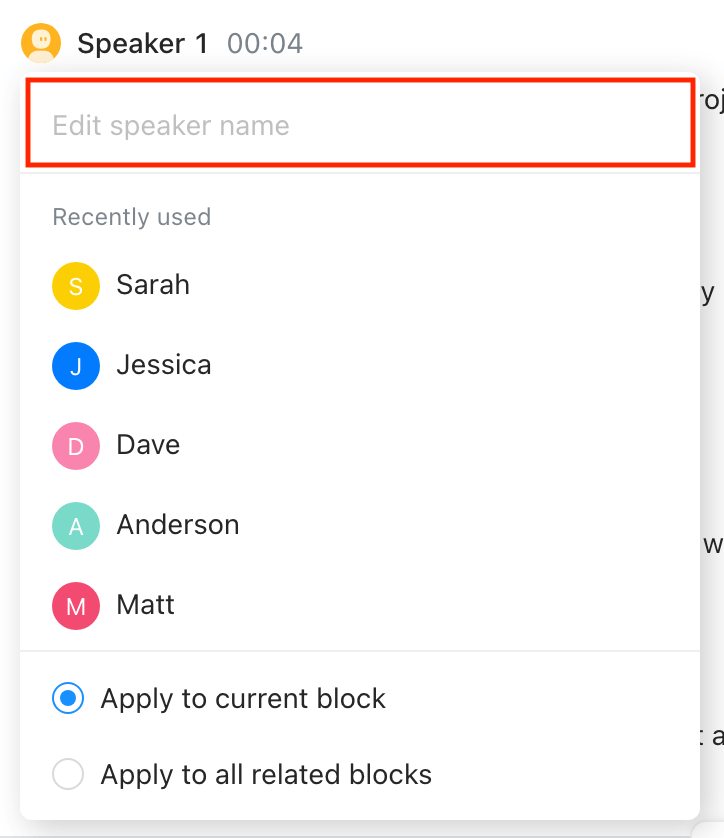Select Jessica from recently used speakers

163,365
